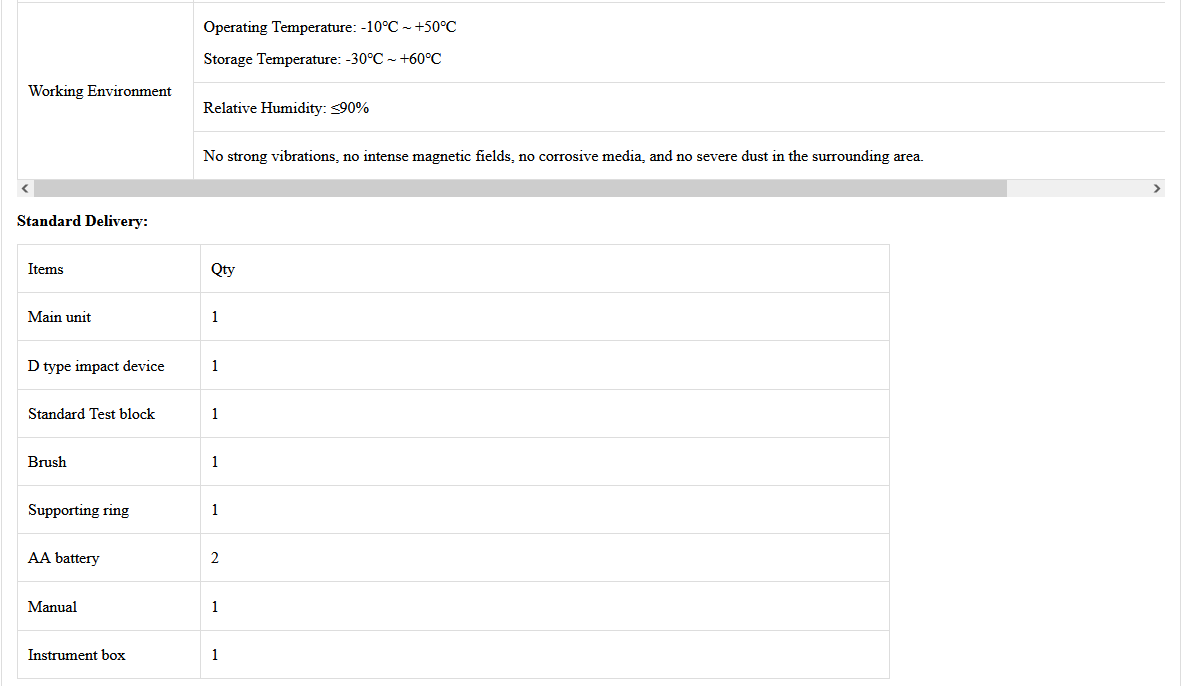Screen dimensions: 1187x686
Task: Click the horizontal scrollbar thumb
Action: pos(520,188)
